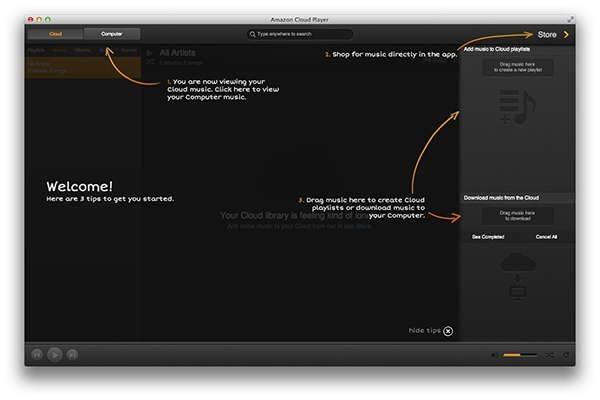Viewport: 600px width, 400px height.
Task: Click the fullscreen arrows in the title bar
Action: click(570, 19)
